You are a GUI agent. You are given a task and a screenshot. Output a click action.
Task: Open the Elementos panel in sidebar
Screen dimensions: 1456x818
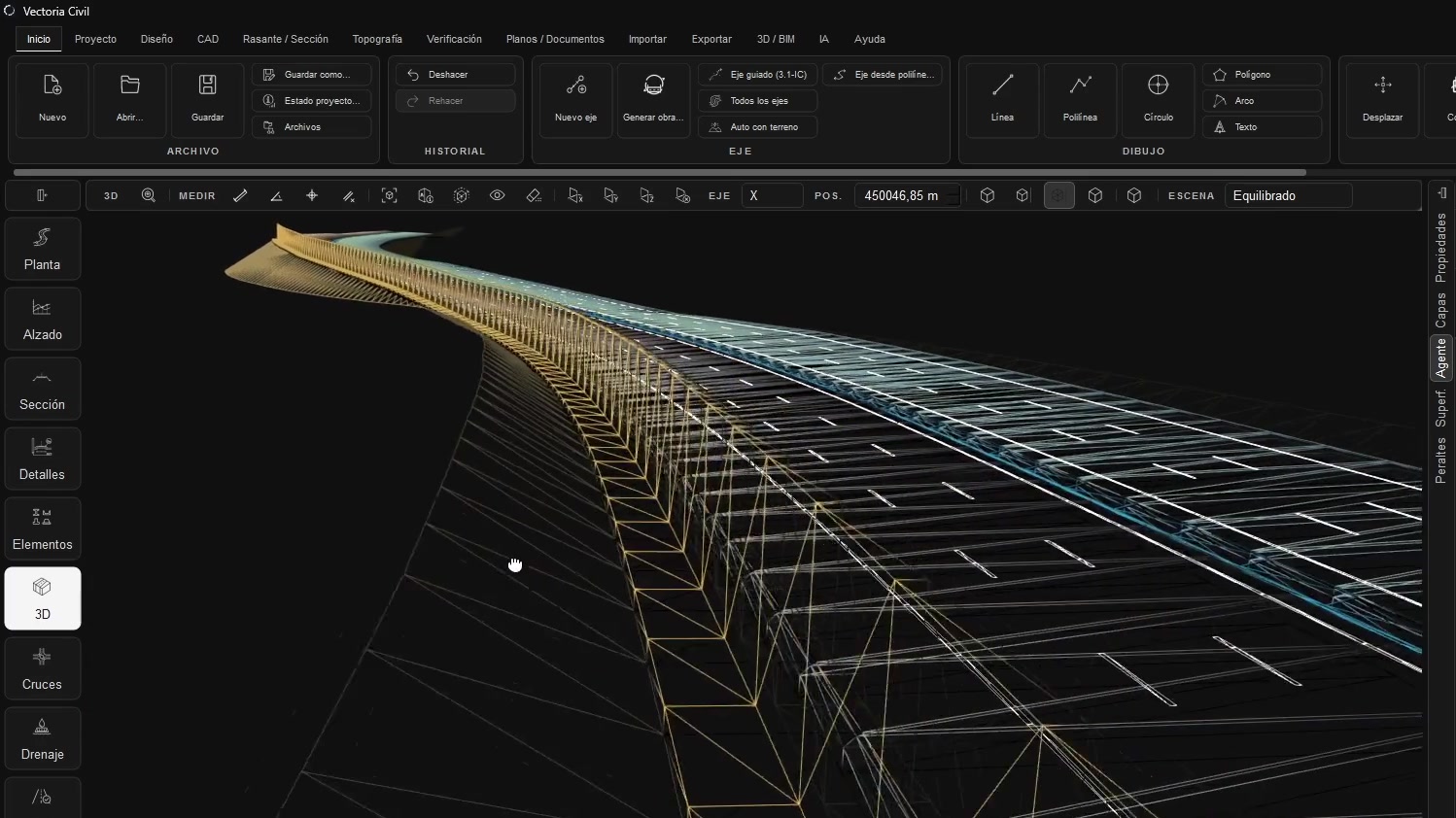coord(43,528)
